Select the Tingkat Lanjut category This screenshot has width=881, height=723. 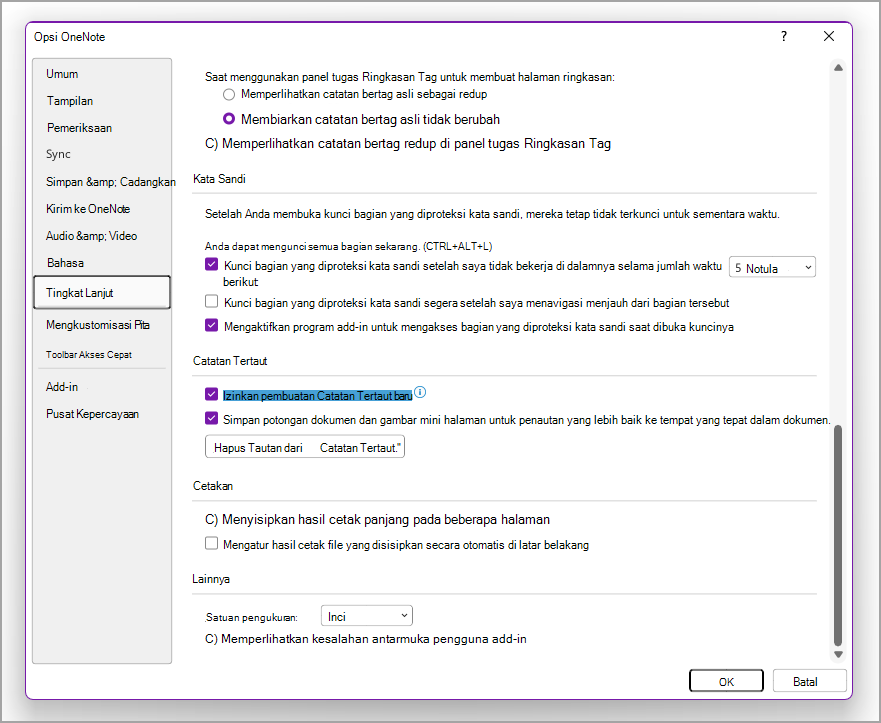pos(102,292)
